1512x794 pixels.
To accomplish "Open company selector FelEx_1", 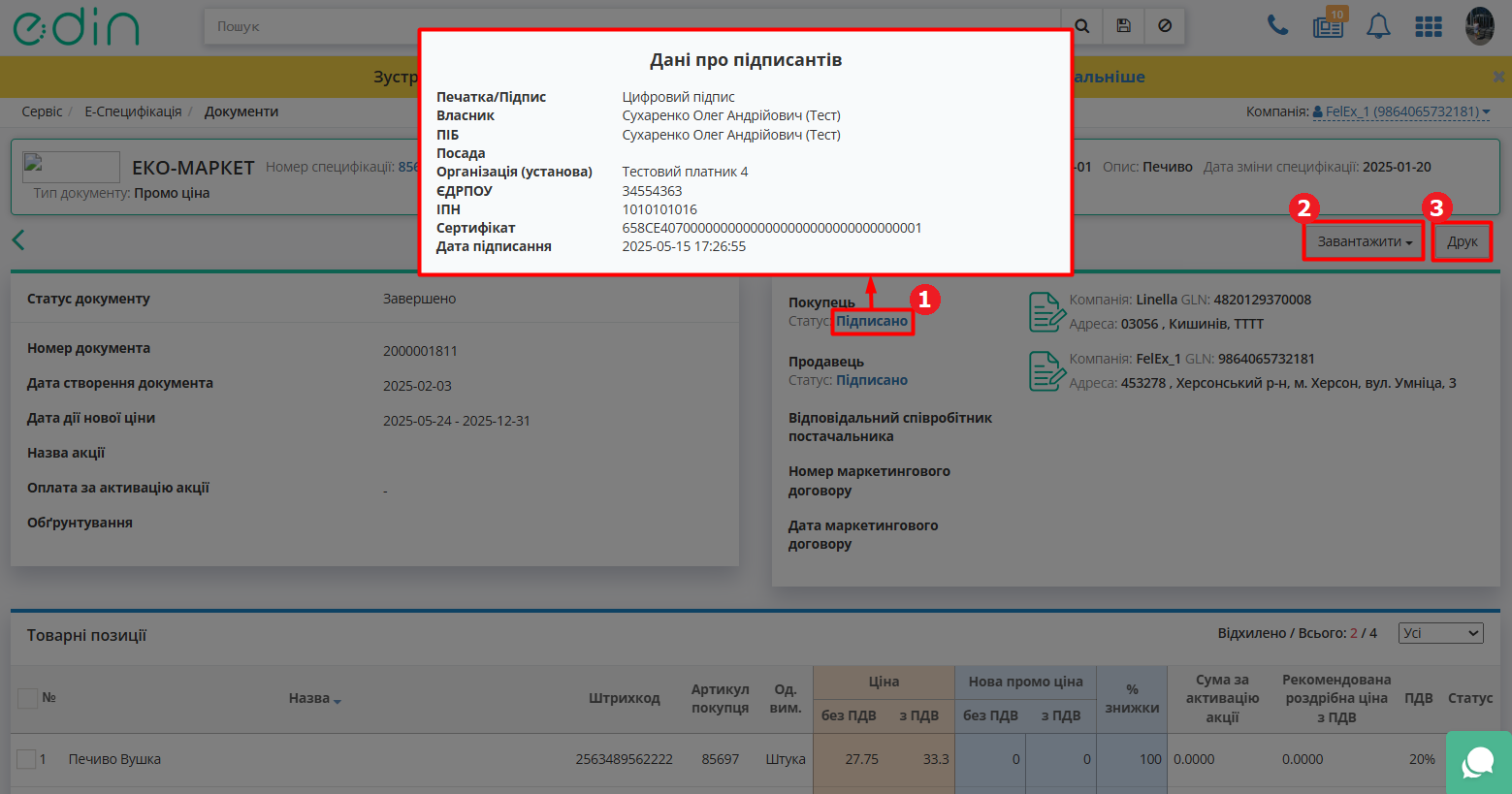I will (x=1401, y=111).
